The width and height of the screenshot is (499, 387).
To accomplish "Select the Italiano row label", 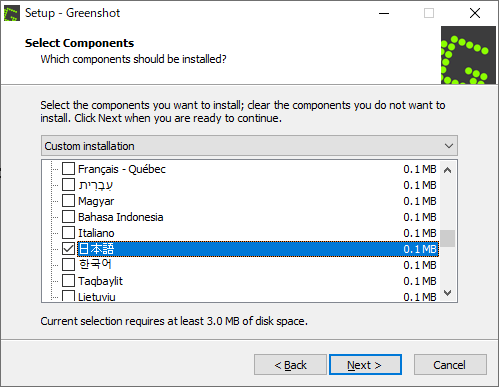I will (x=96, y=233).
